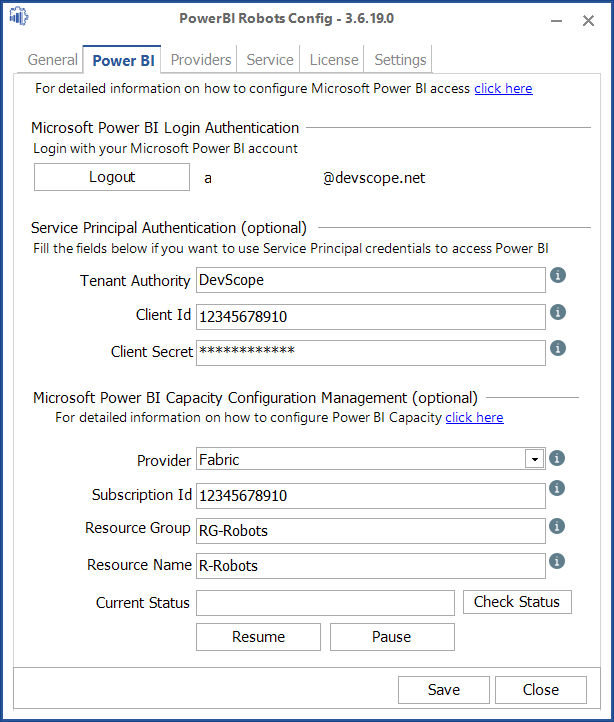Click info icon next to Provider dropdown

(x=558, y=458)
